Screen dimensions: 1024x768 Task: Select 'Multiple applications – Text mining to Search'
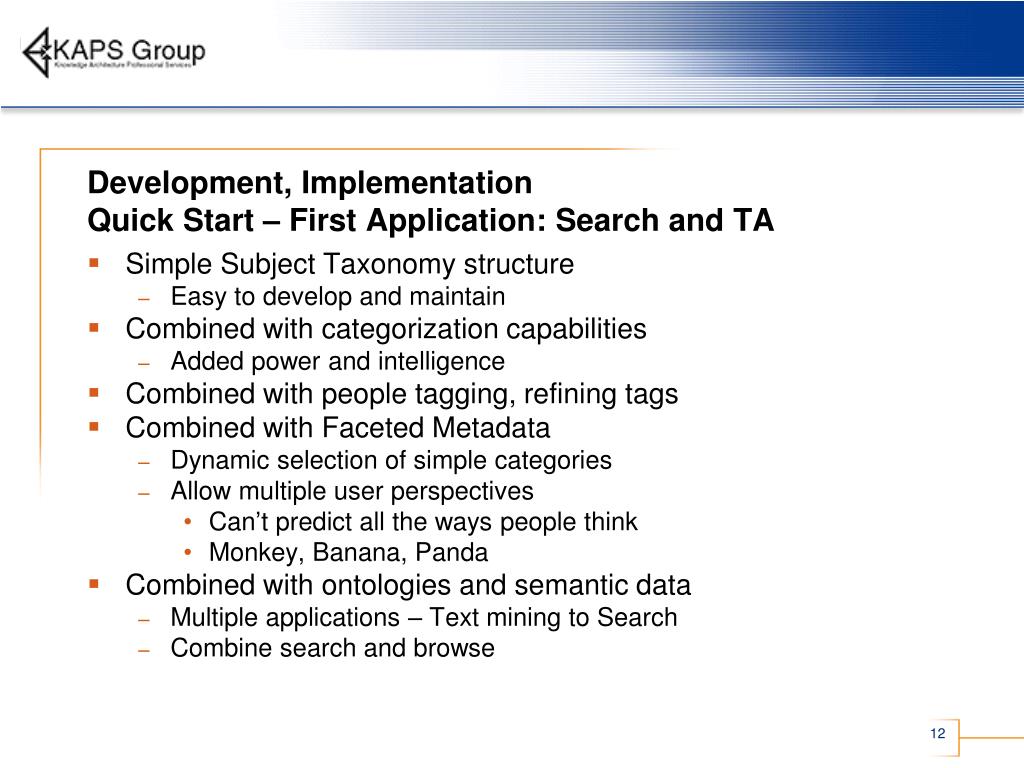(424, 617)
